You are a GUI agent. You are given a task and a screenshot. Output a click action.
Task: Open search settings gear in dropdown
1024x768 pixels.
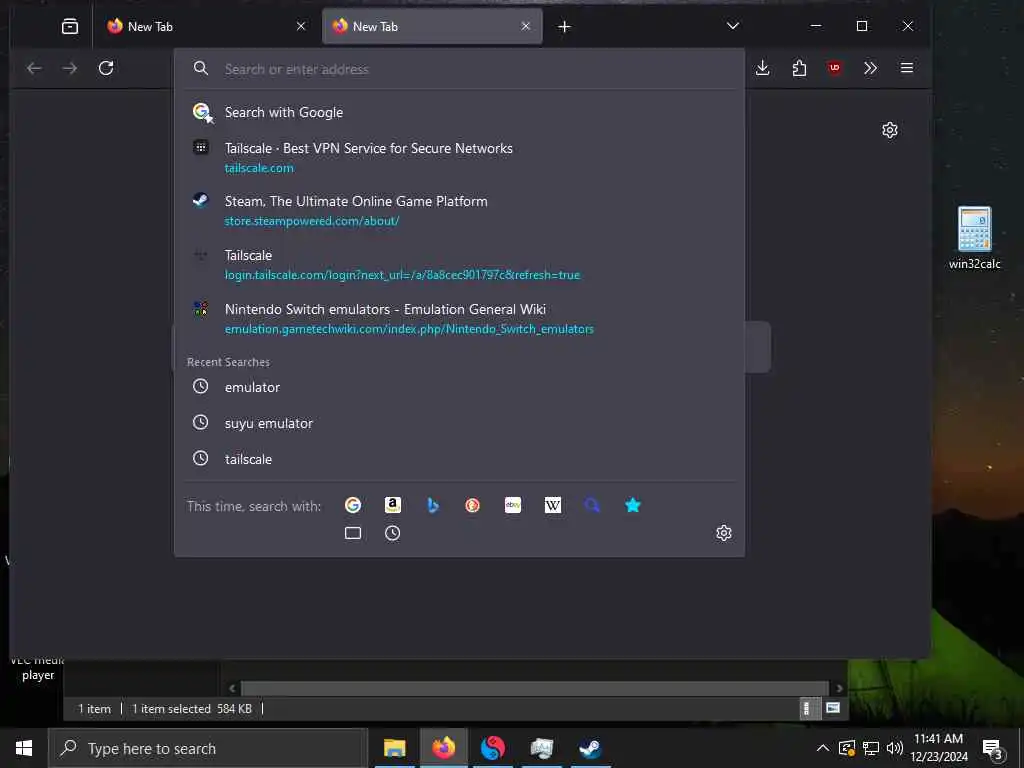tap(724, 533)
